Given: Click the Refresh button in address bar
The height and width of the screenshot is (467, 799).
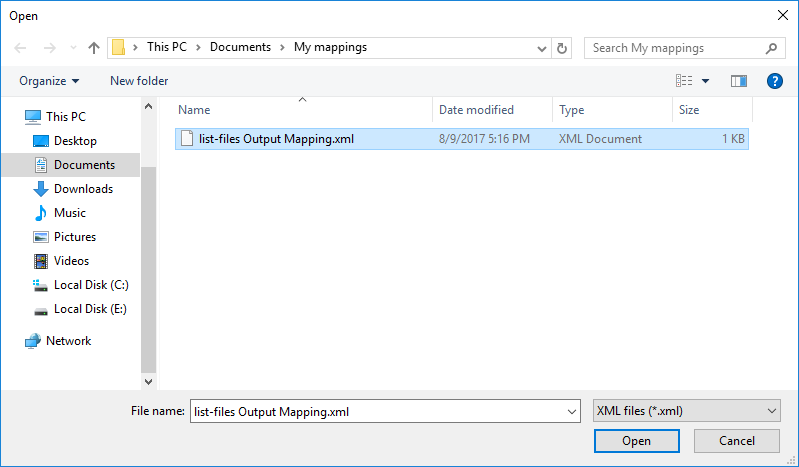Looking at the screenshot, I should point(562,48).
